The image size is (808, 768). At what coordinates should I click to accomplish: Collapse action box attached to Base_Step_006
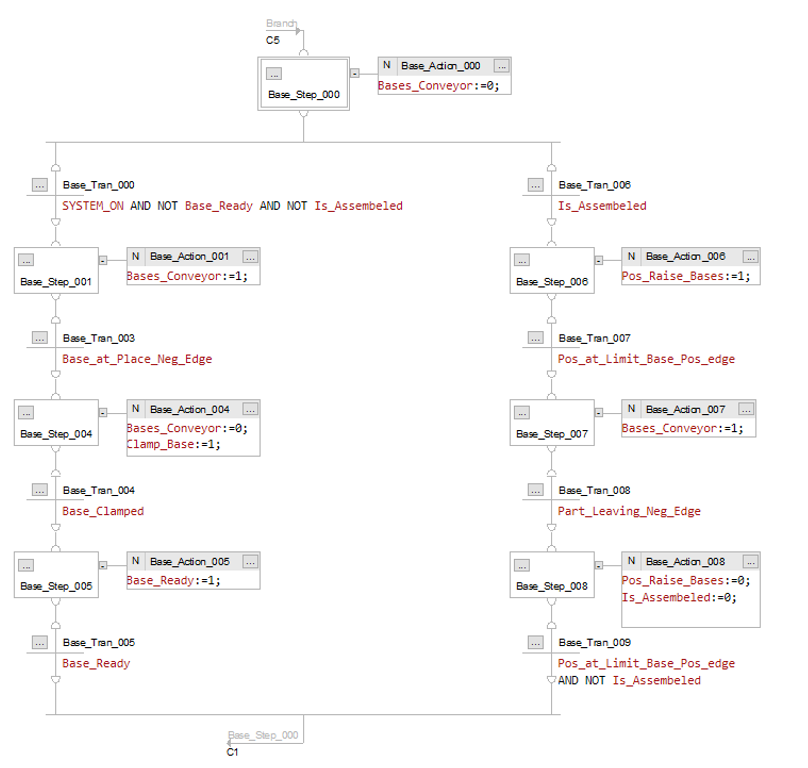pyautogui.click(x=599, y=260)
